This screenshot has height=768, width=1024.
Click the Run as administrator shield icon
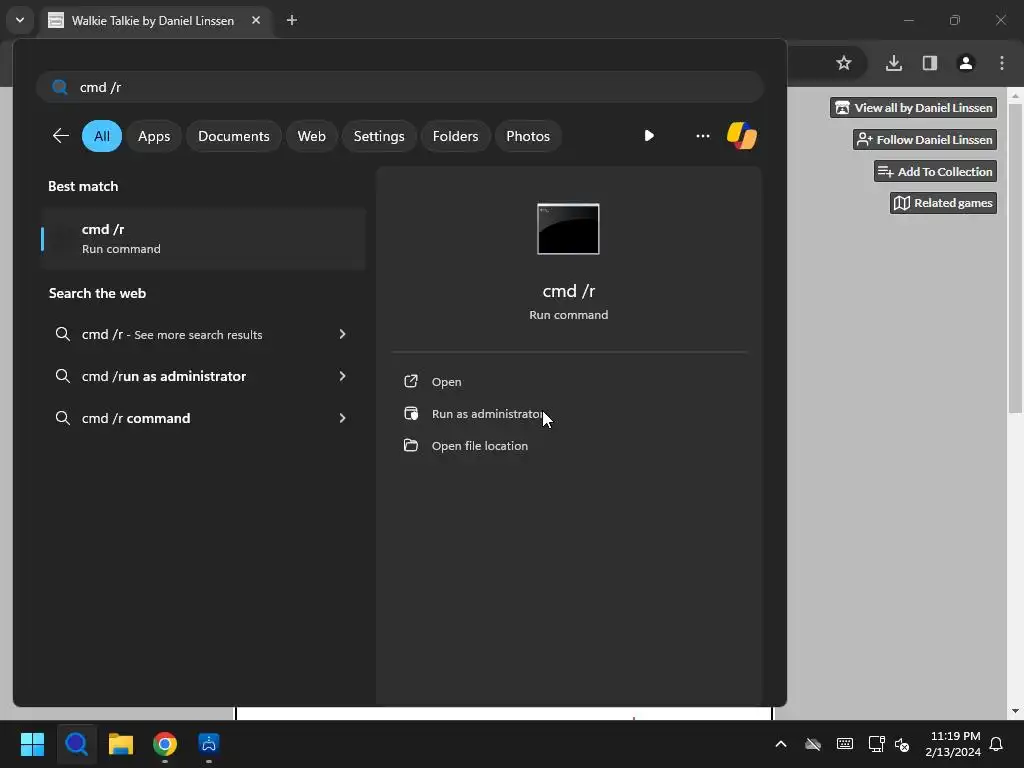(x=411, y=413)
